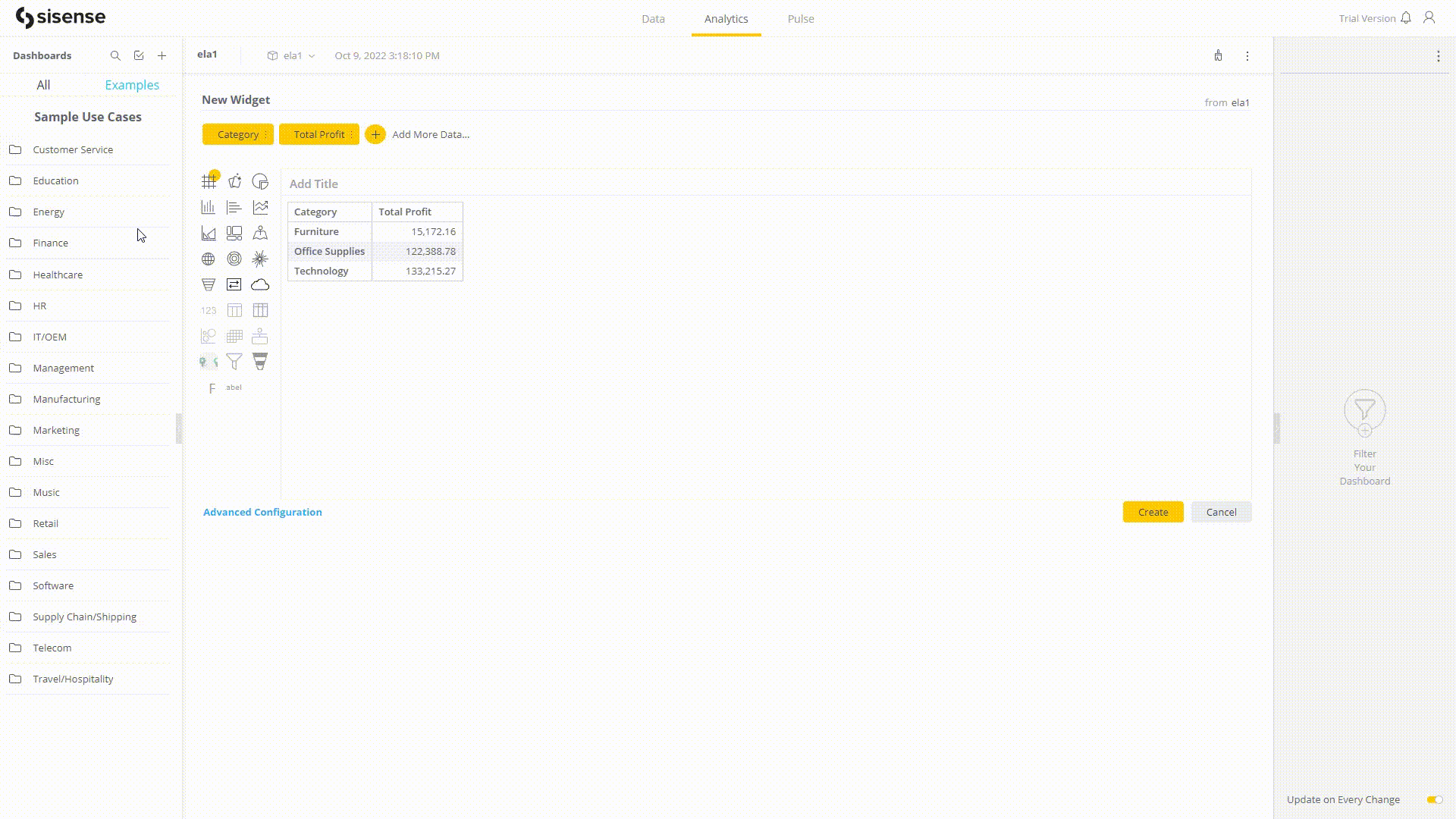Click the Add Title input field
This screenshot has height=819, width=1456.
[x=313, y=183]
